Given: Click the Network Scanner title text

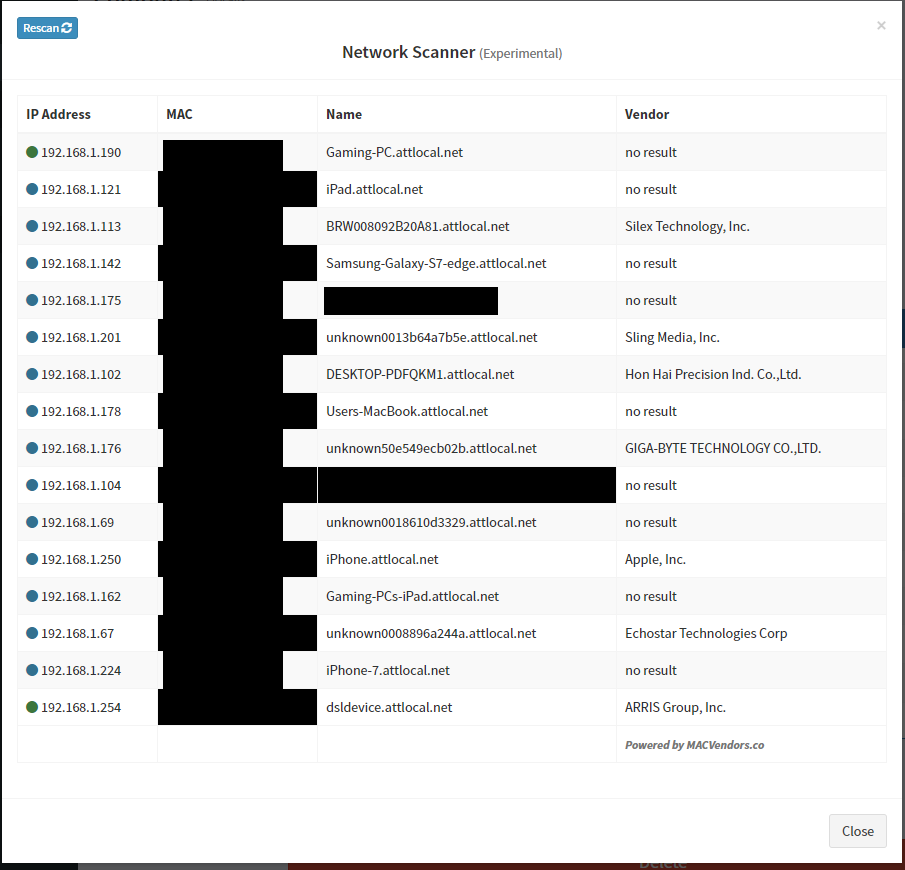Looking at the screenshot, I should click(x=409, y=52).
